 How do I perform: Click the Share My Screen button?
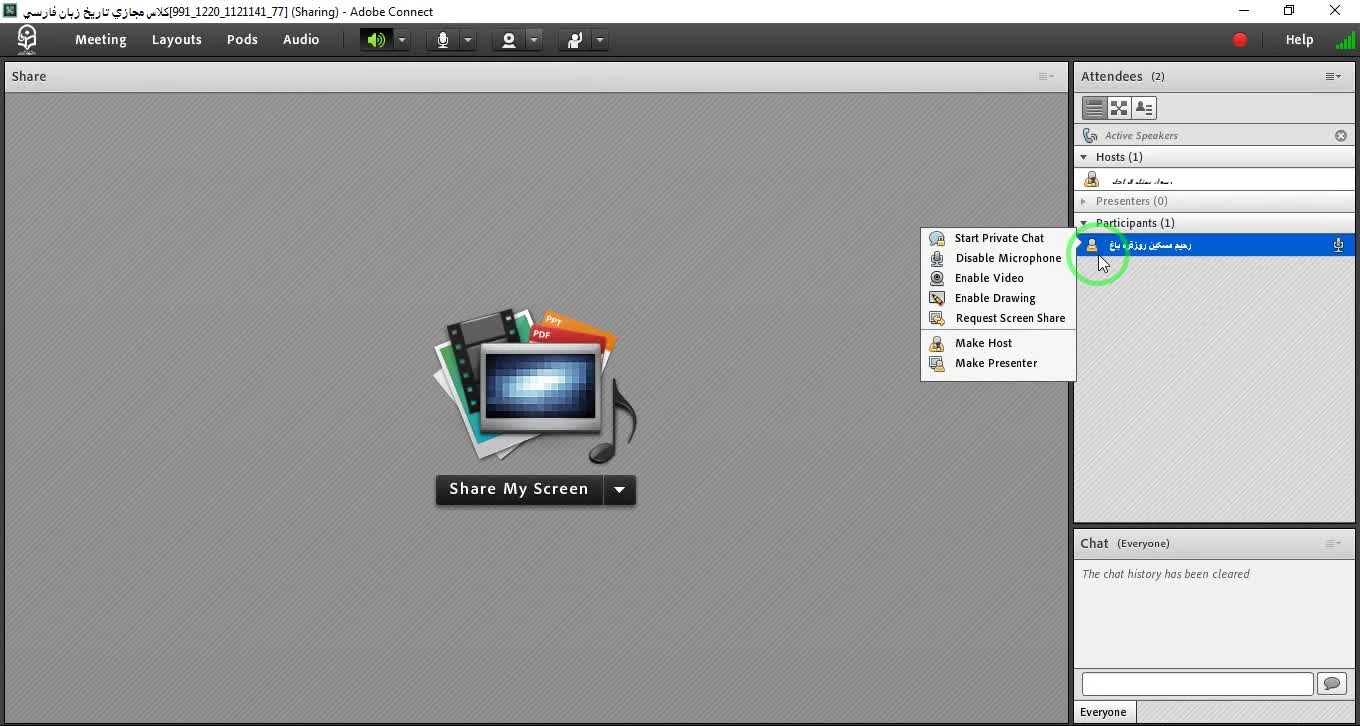tap(518, 490)
